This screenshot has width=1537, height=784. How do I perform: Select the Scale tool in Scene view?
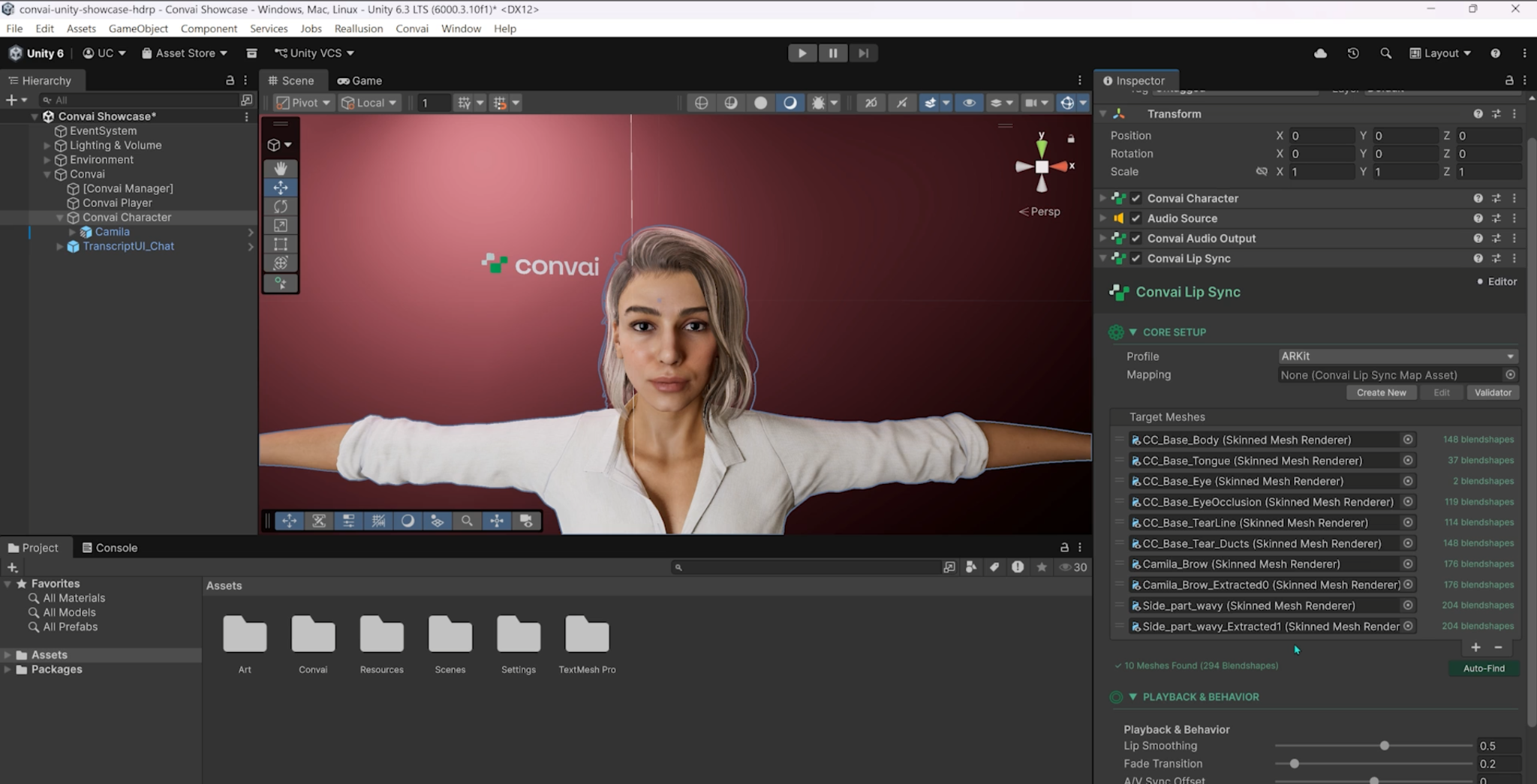[x=281, y=225]
